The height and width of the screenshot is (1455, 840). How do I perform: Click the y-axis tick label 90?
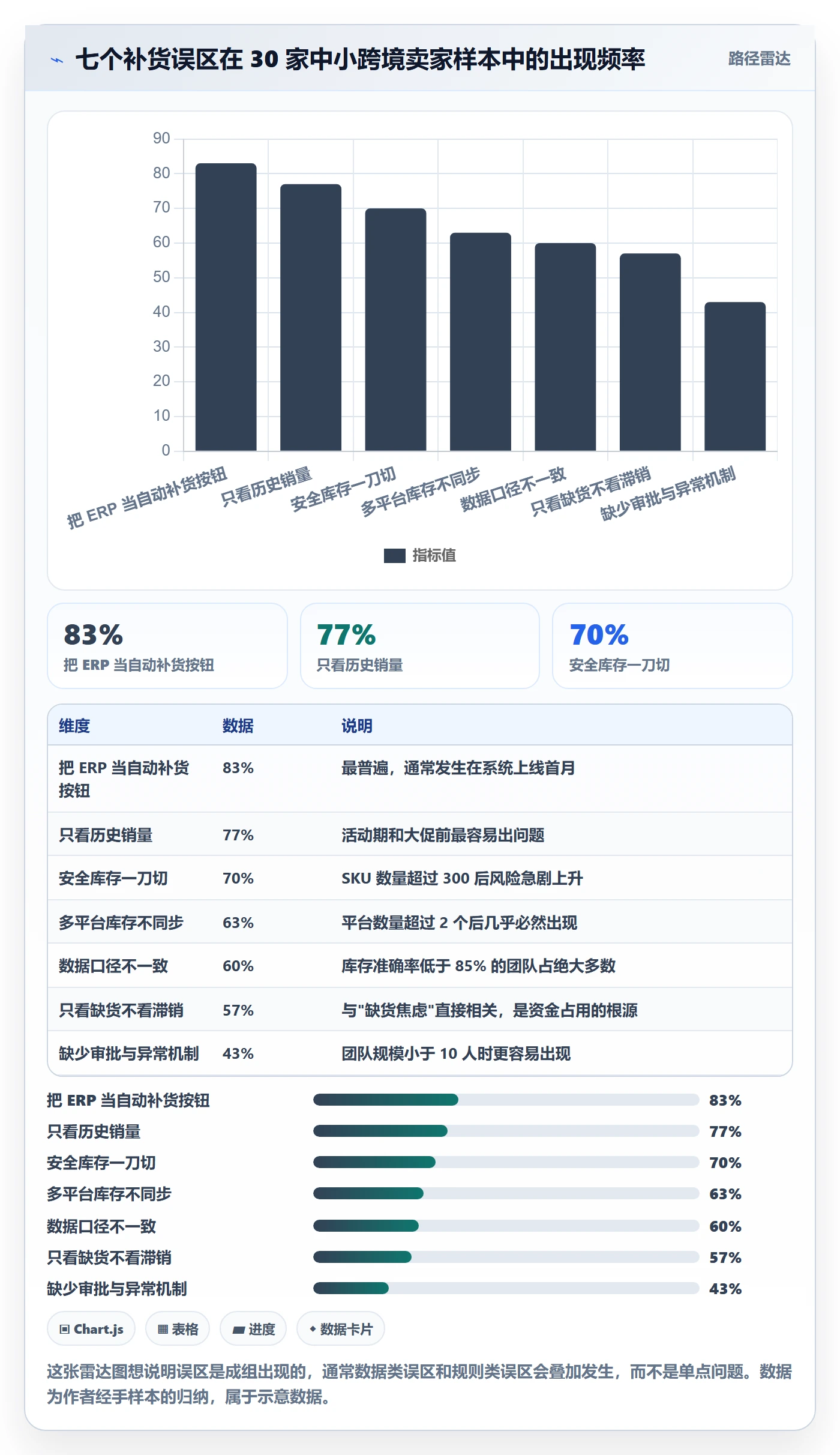(x=161, y=139)
